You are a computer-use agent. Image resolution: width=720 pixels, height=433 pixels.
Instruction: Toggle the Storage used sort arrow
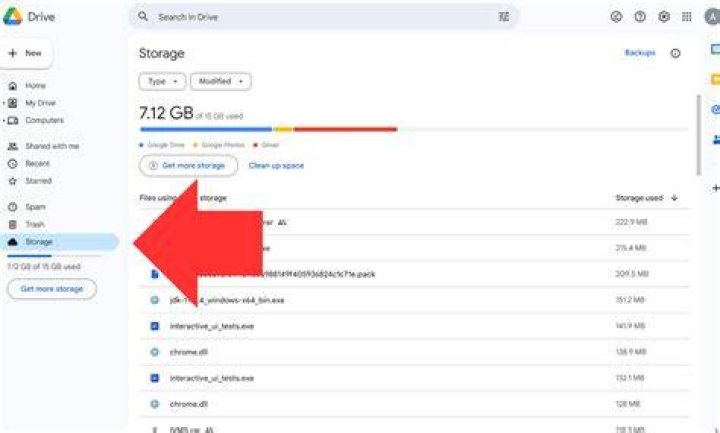674,198
